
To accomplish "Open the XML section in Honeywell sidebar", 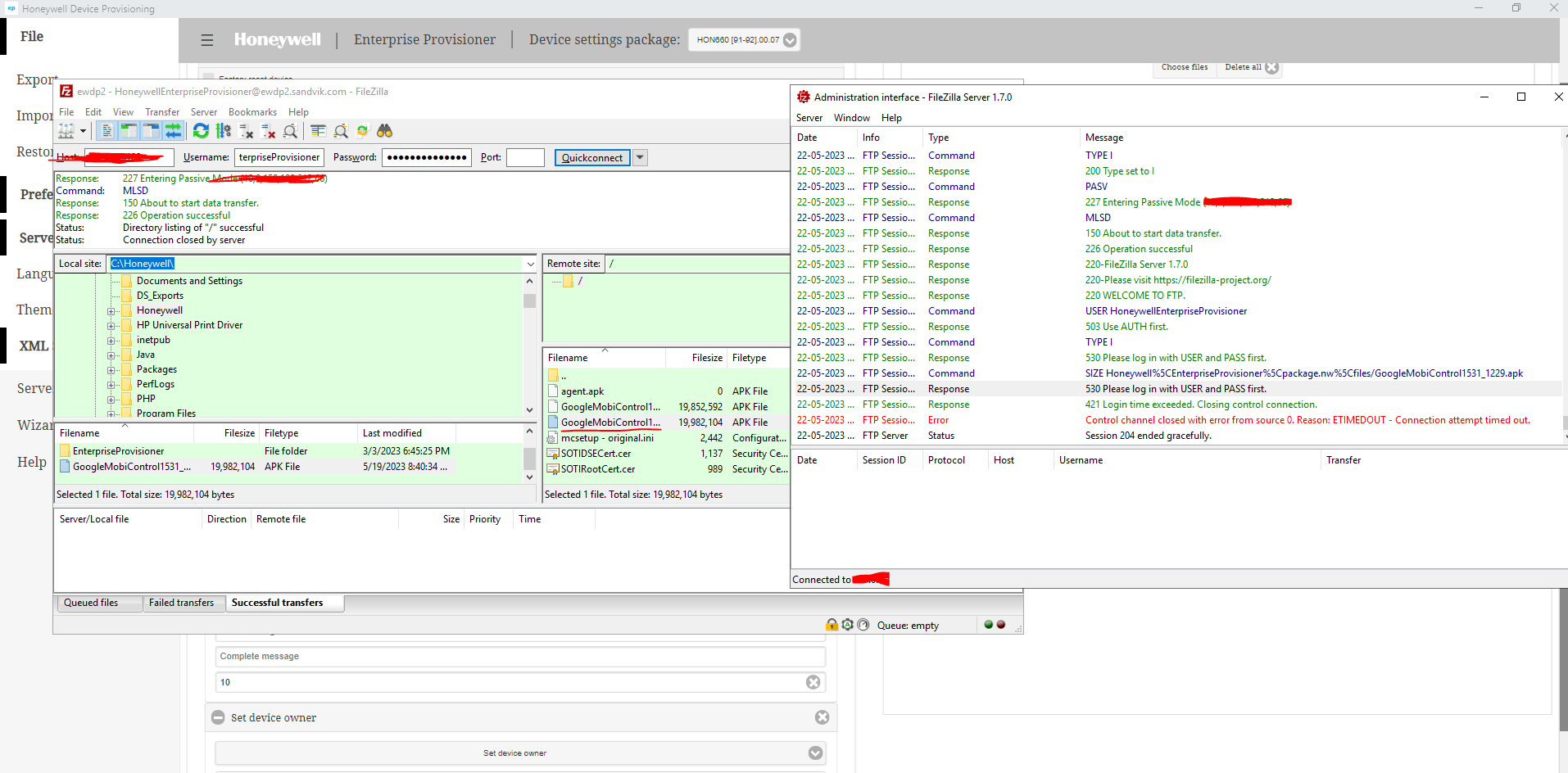I will pyautogui.click(x=34, y=346).
